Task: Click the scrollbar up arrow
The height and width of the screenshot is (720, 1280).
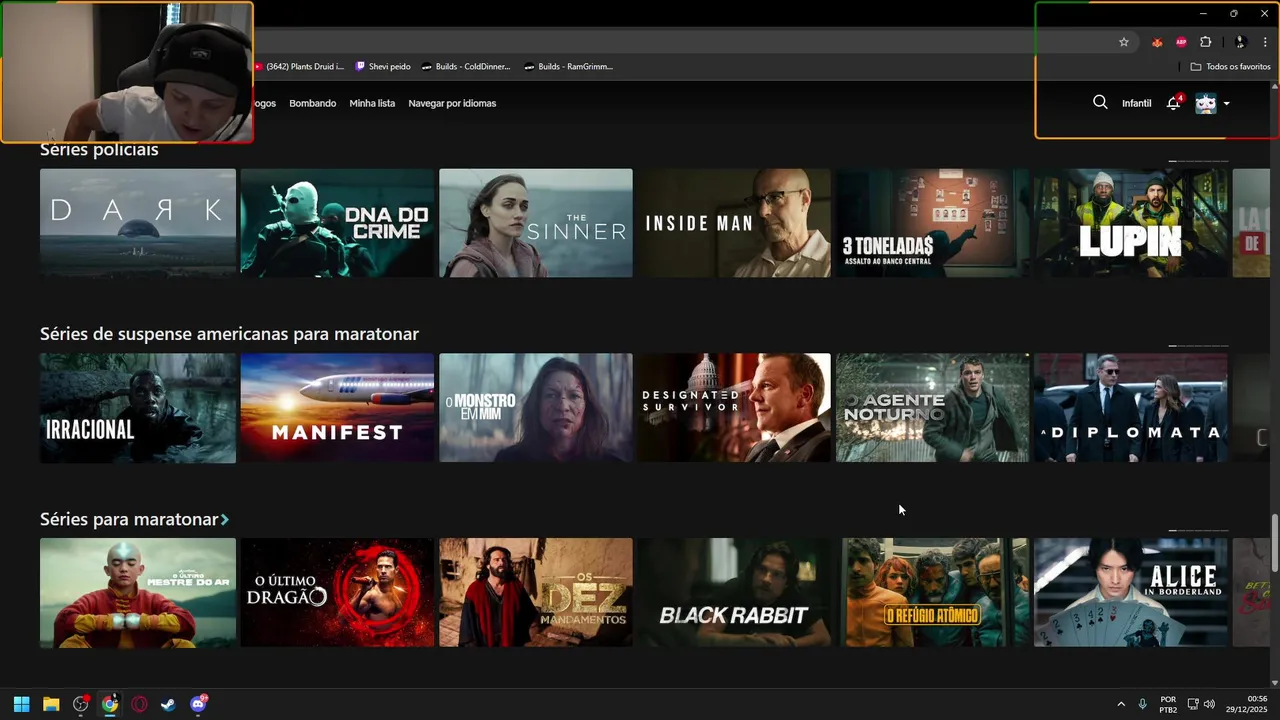Action: point(1274,86)
